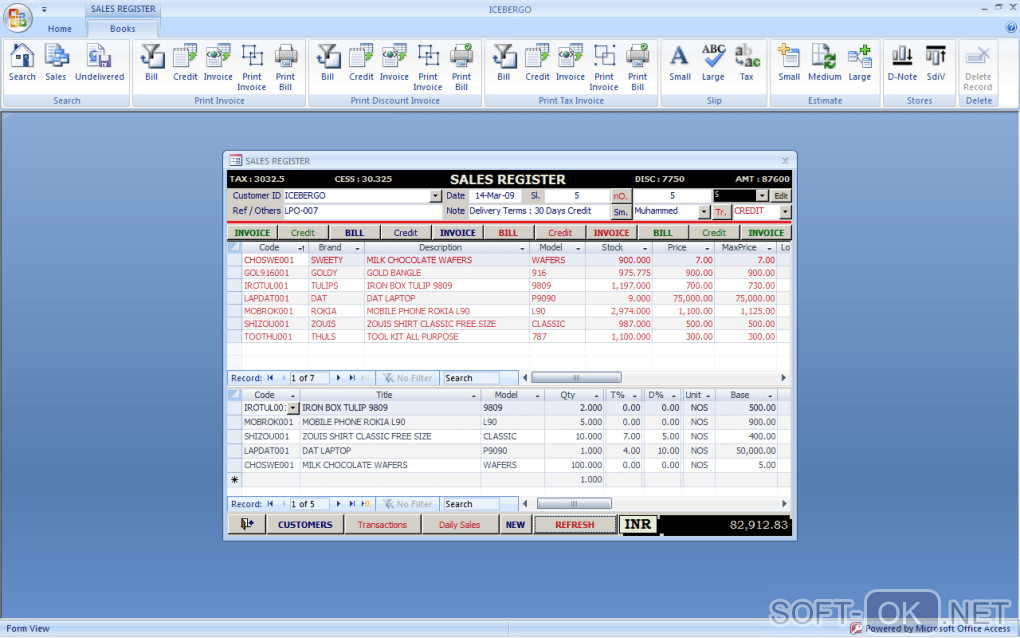Go to first record in lower navigator
1020x638 pixels.
click(271, 504)
